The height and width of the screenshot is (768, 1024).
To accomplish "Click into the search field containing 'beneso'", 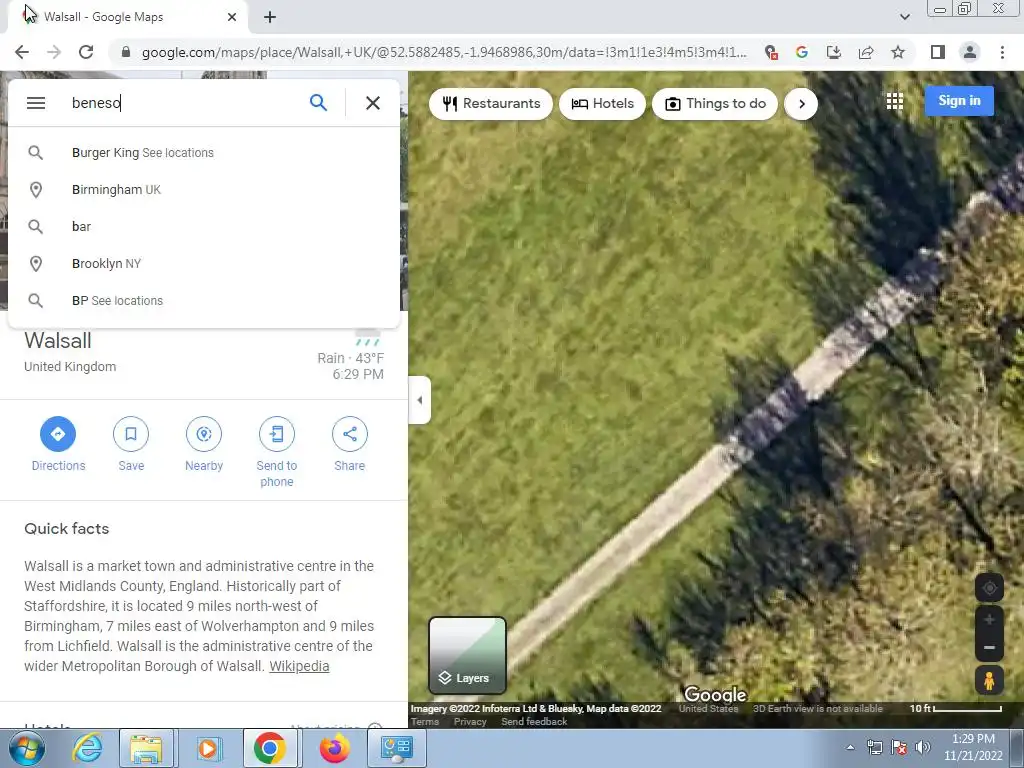I will pos(183,103).
